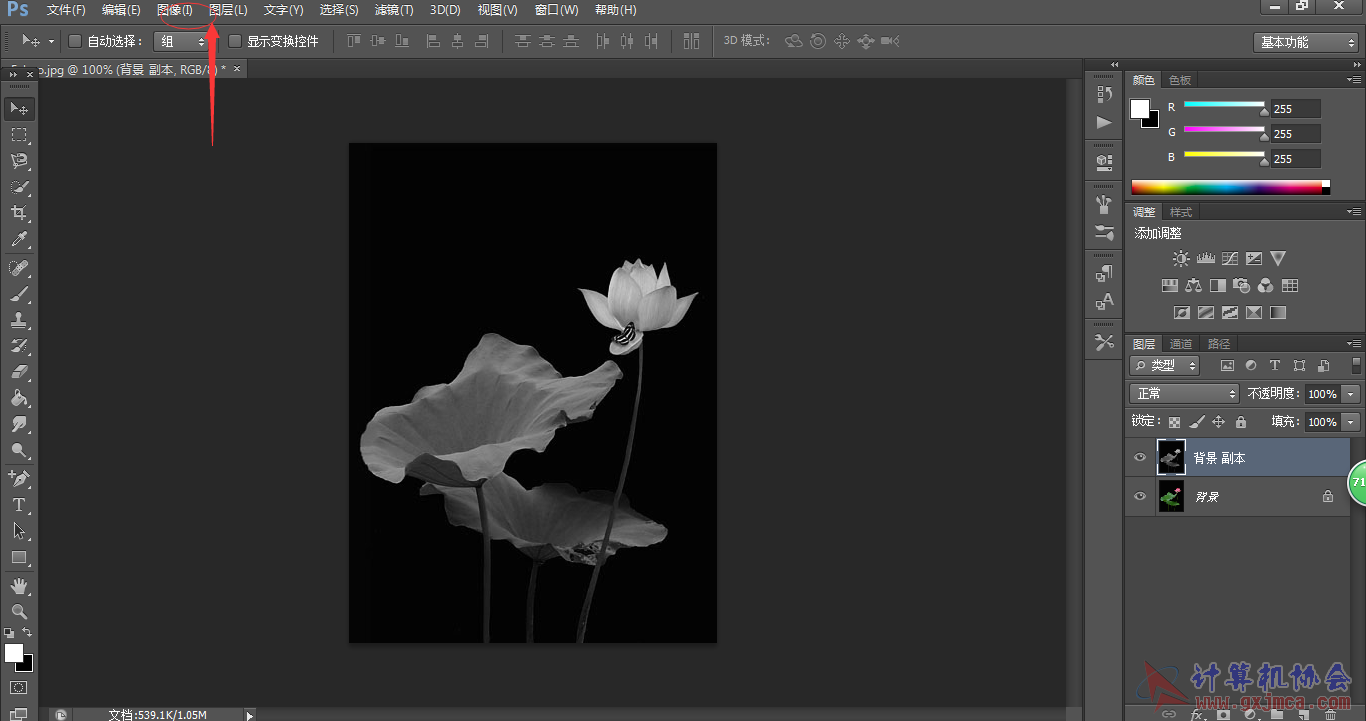
Task: Click the R value input field
Action: (1295, 109)
